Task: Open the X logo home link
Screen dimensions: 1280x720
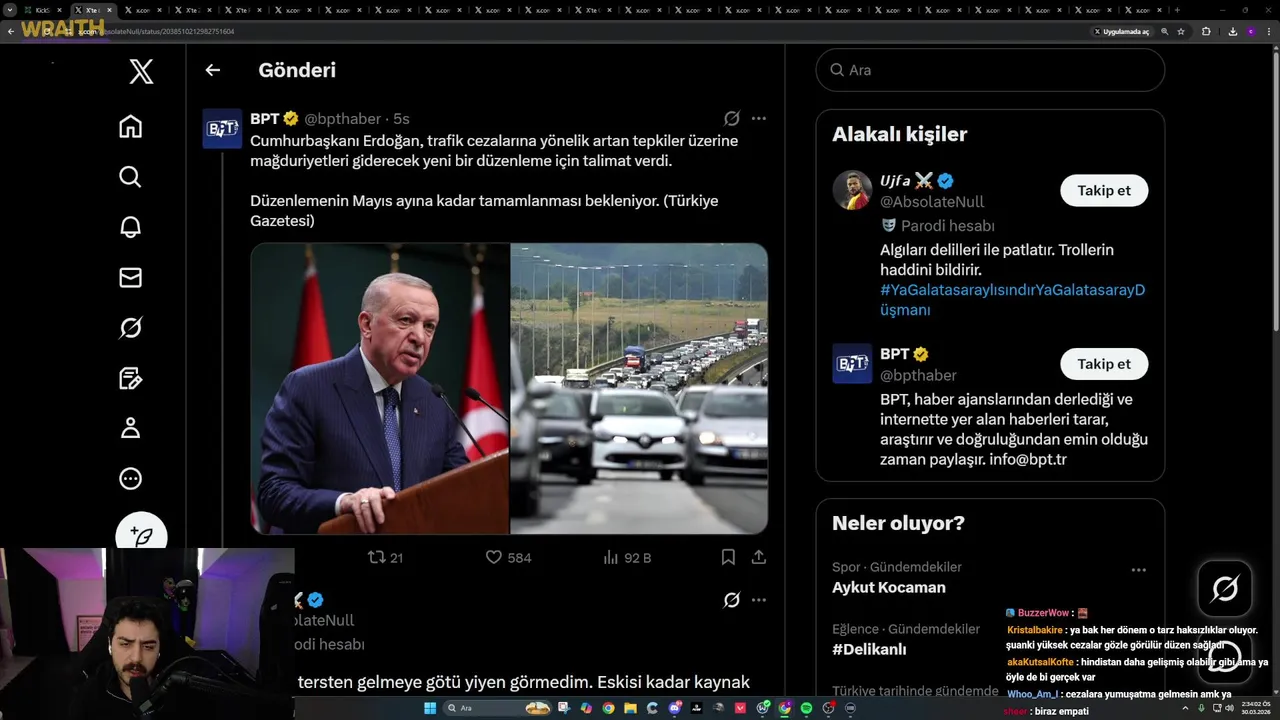Action: (x=141, y=71)
